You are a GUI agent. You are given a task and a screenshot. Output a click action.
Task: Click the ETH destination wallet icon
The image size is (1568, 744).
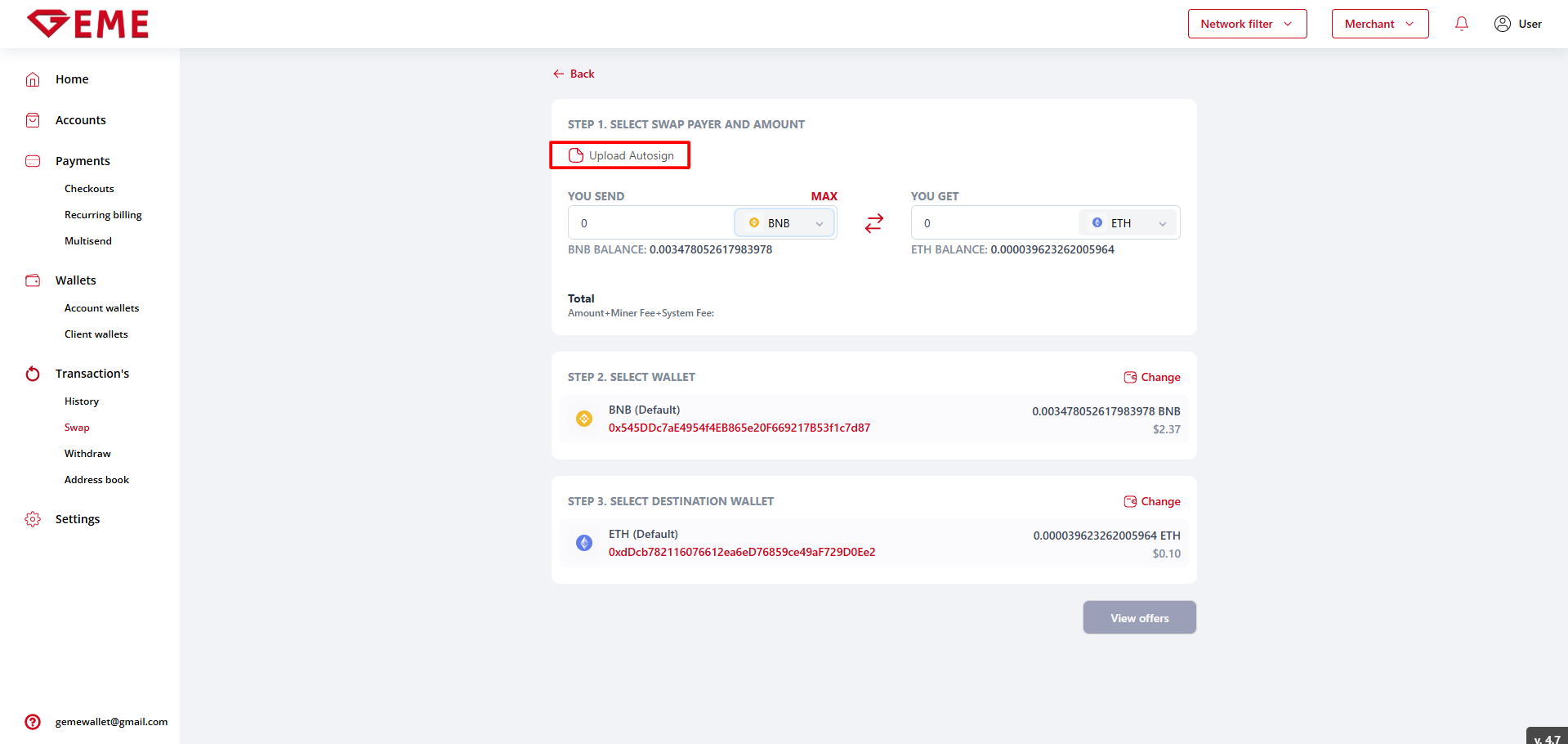[x=584, y=543]
